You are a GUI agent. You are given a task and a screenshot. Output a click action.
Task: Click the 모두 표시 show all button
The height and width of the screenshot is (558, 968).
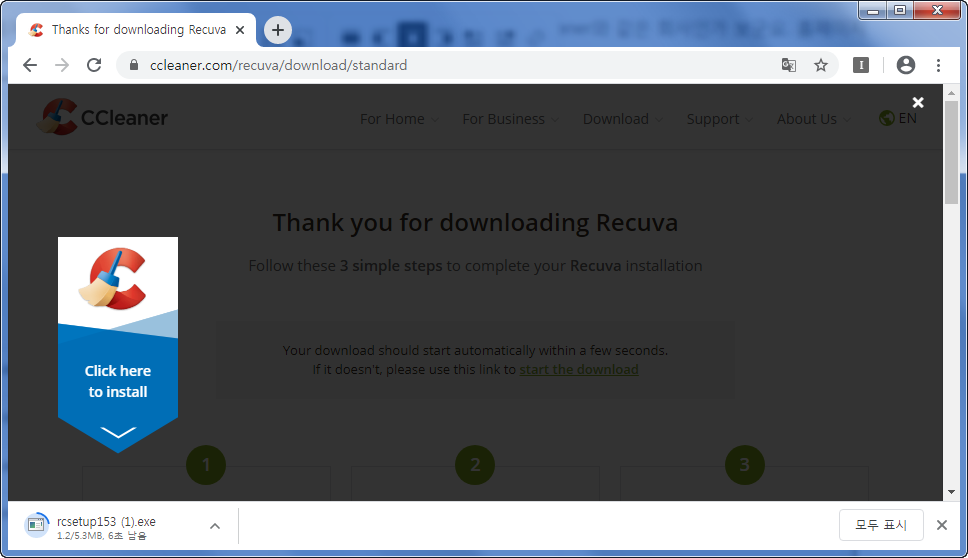click(x=881, y=525)
